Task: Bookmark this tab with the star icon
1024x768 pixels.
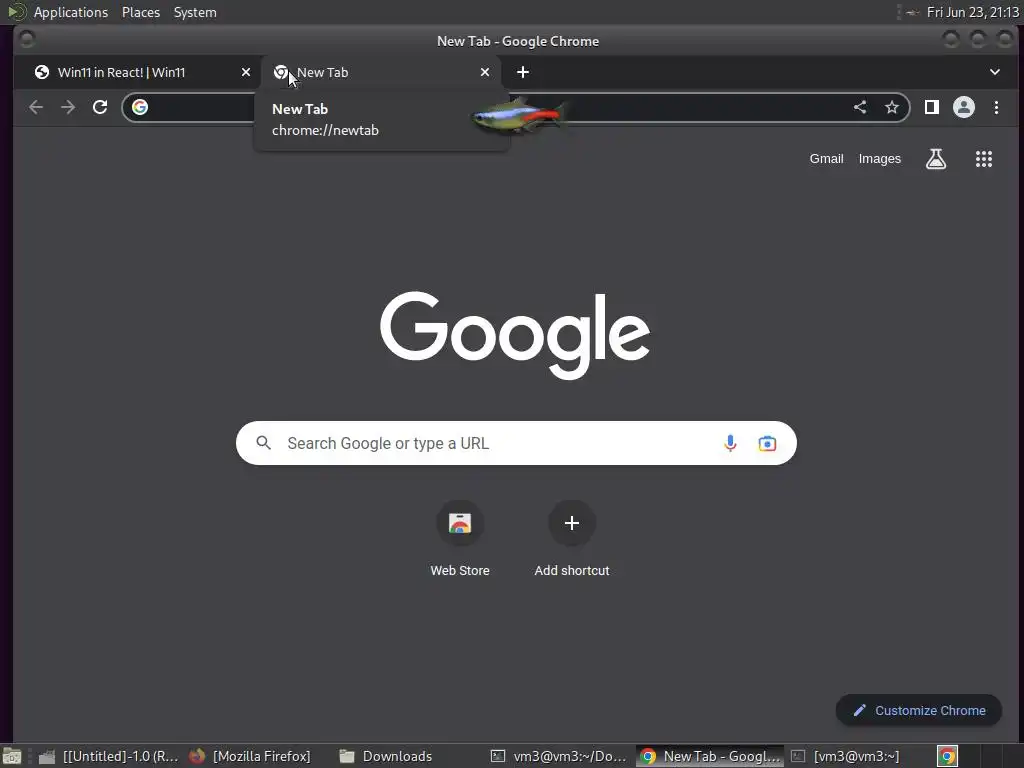Action: (892, 107)
